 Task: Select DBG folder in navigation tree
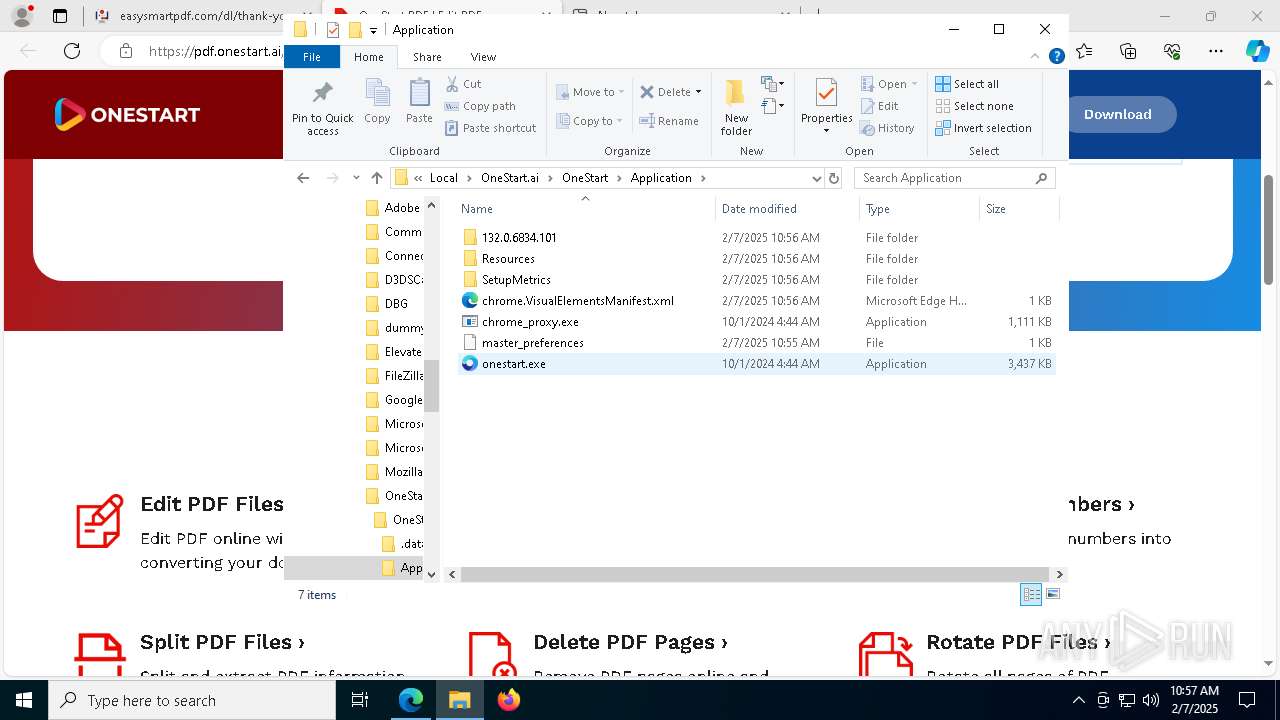tap(388, 304)
